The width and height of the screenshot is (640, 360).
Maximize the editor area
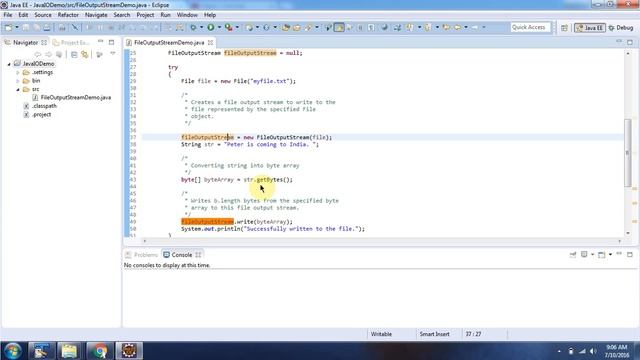tap(630, 42)
